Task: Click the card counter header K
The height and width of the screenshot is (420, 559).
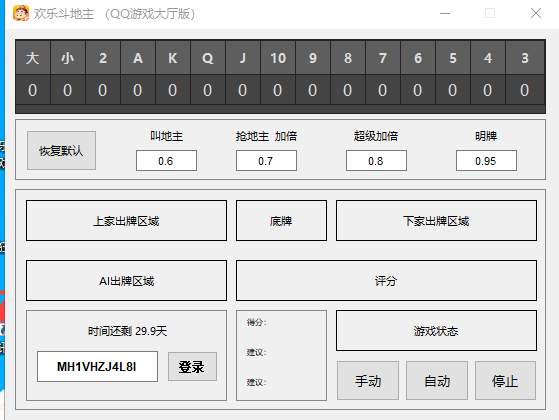Action: (x=173, y=58)
